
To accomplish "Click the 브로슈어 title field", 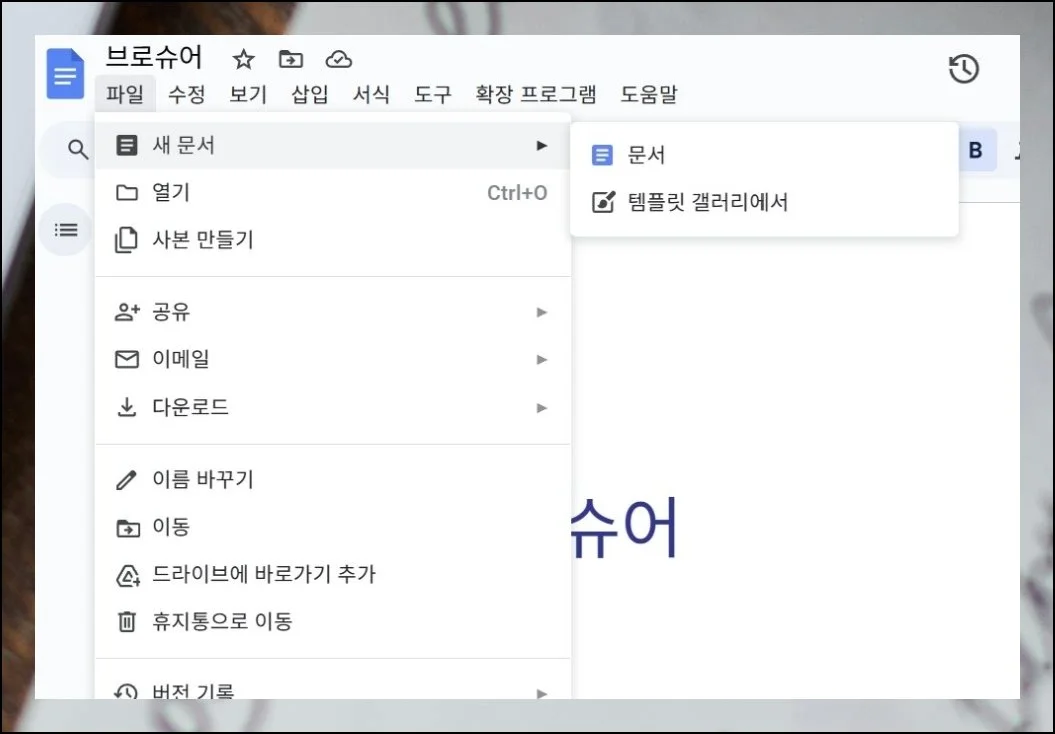I will [x=152, y=58].
